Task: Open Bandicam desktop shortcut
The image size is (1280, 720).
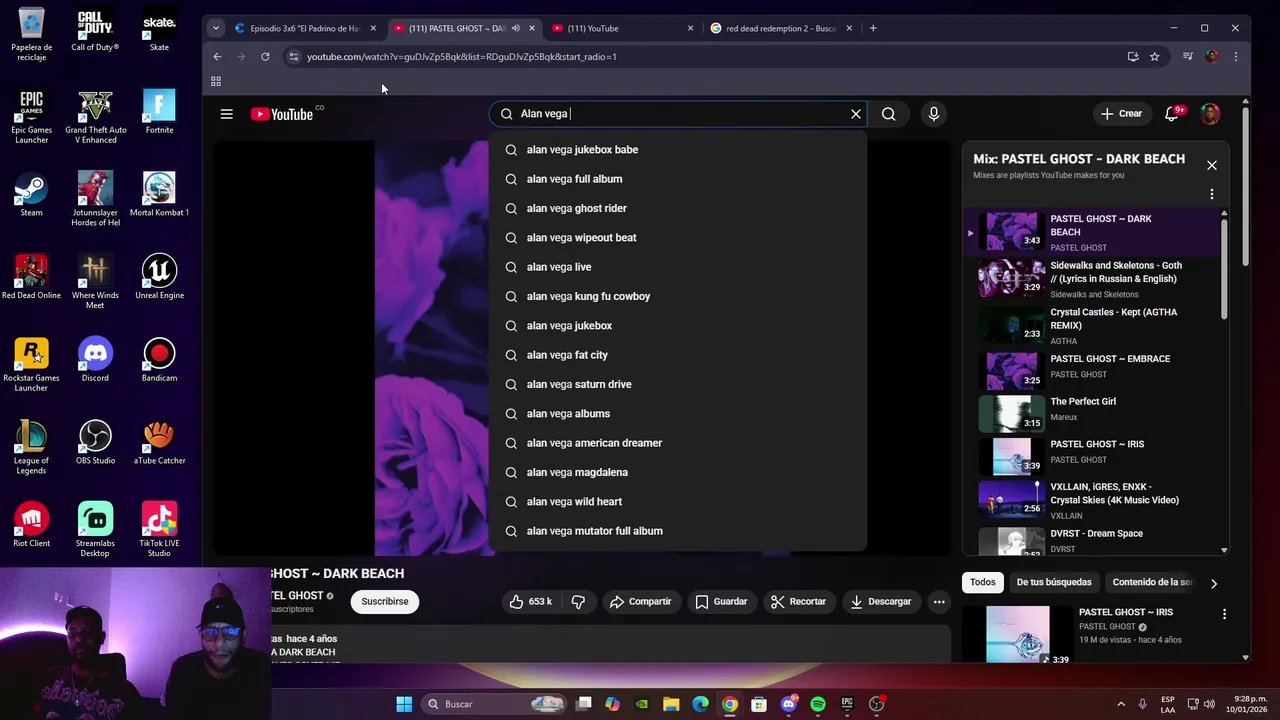Action: point(159,360)
